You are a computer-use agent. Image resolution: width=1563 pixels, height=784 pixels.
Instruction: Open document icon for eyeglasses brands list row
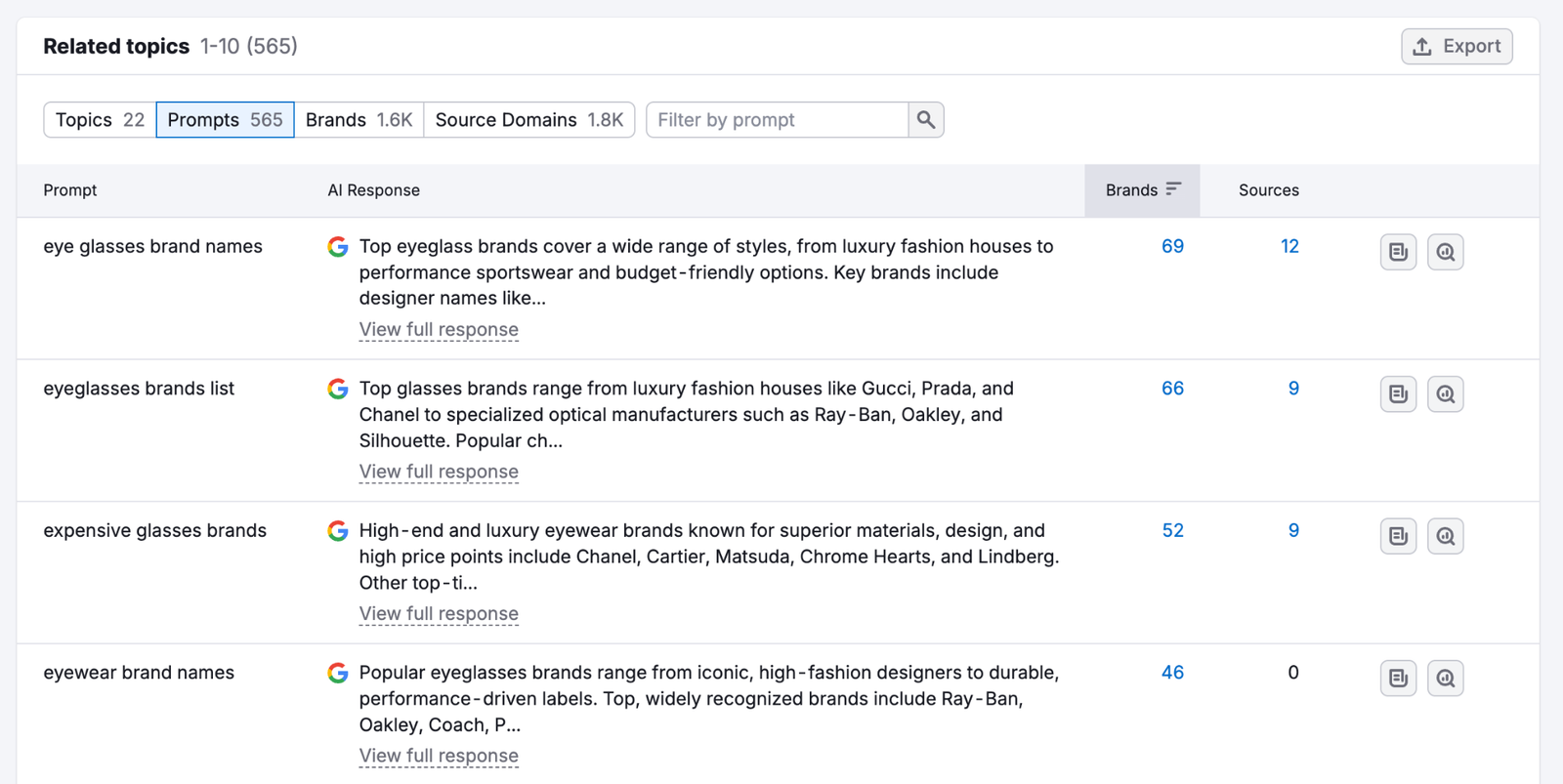pyautogui.click(x=1398, y=394)
